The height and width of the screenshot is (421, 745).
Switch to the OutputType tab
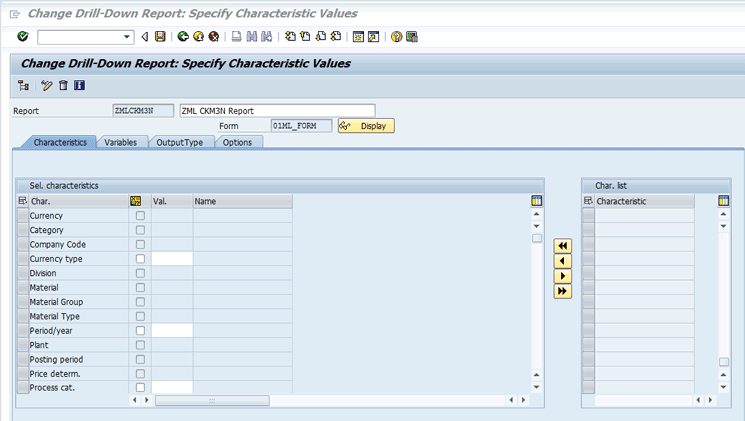tap(179, 142)
